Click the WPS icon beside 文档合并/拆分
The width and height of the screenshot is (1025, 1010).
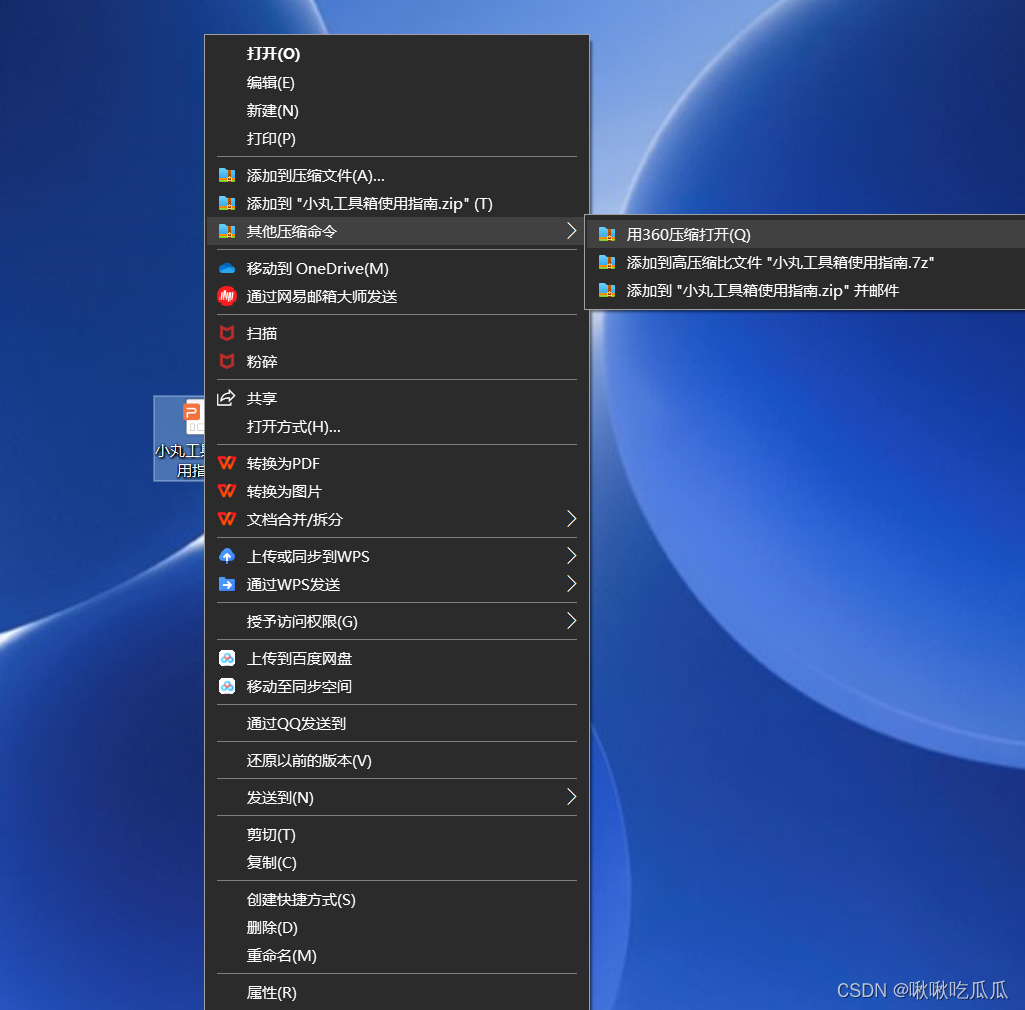(x=227, y=519)
